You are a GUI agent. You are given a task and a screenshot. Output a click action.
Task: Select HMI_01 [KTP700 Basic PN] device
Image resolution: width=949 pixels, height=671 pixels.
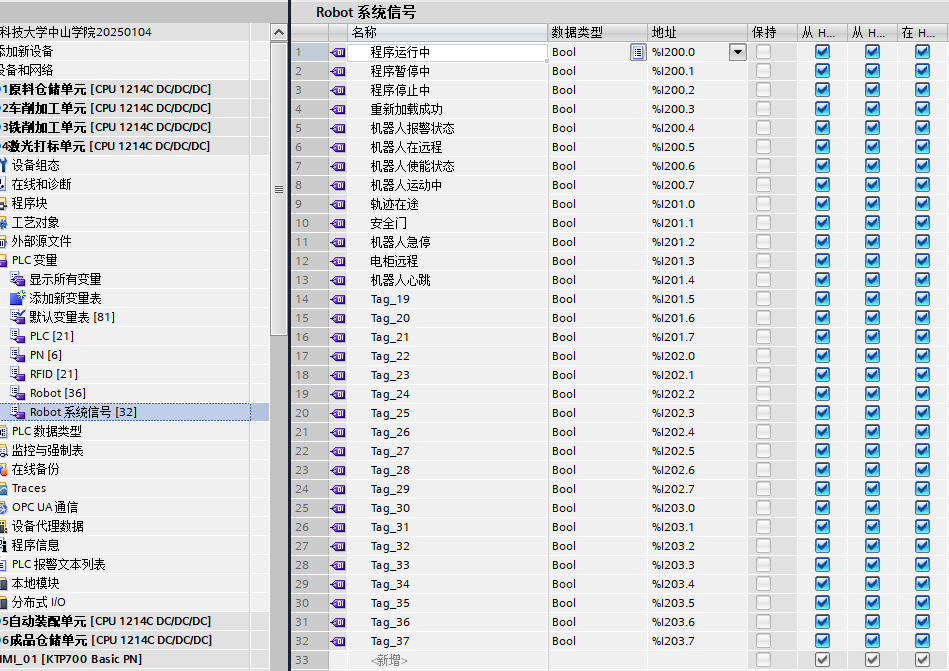coord(71,659)
